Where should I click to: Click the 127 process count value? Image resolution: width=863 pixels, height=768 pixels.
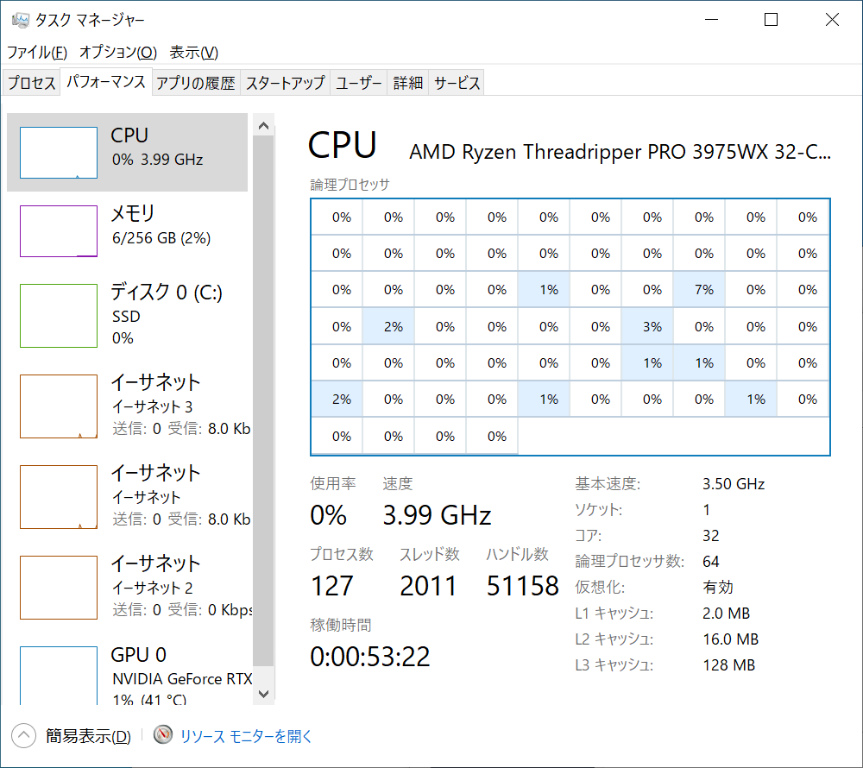coord(331,586)
